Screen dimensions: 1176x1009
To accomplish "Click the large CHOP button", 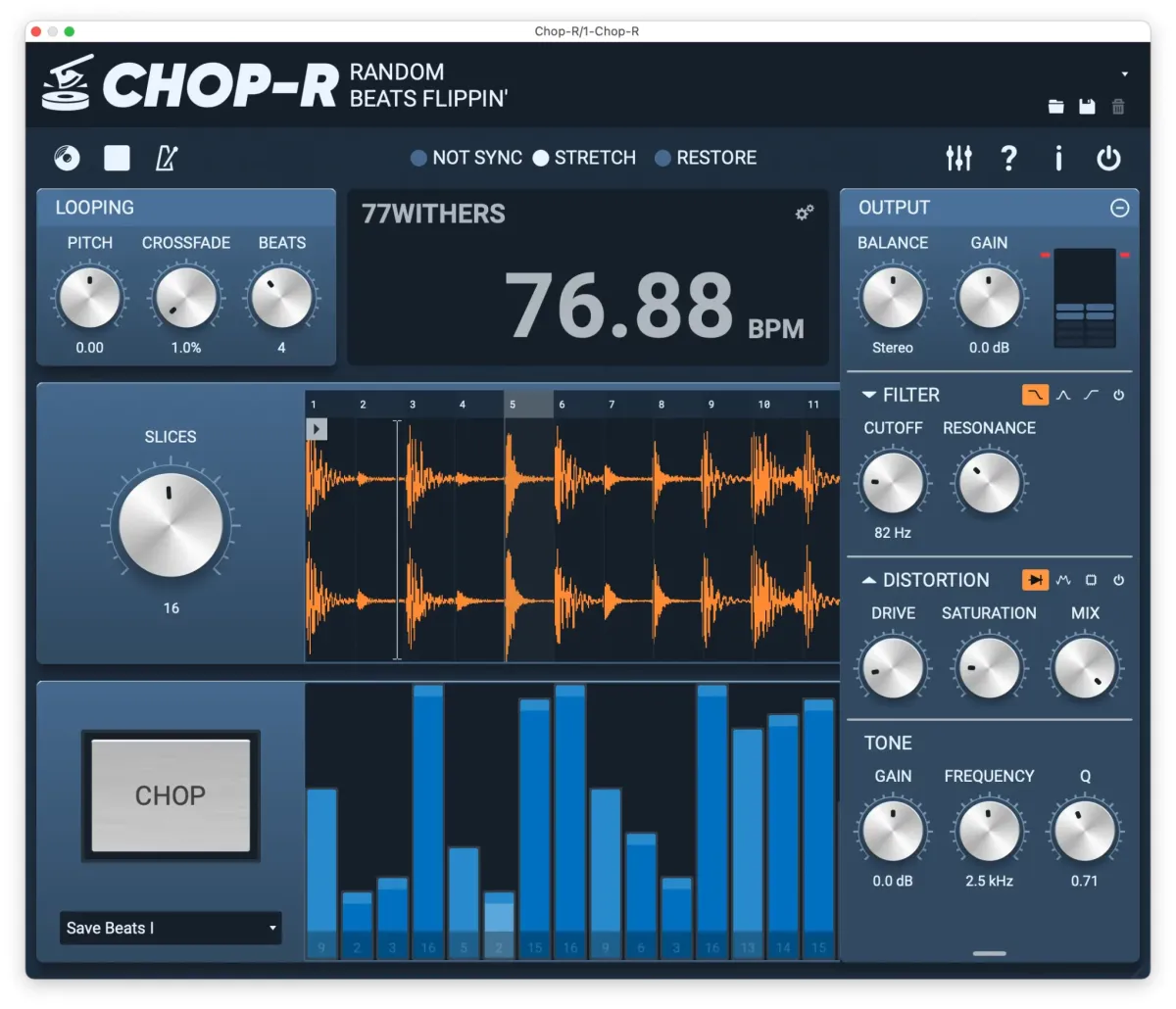I will tap(171, 795).
